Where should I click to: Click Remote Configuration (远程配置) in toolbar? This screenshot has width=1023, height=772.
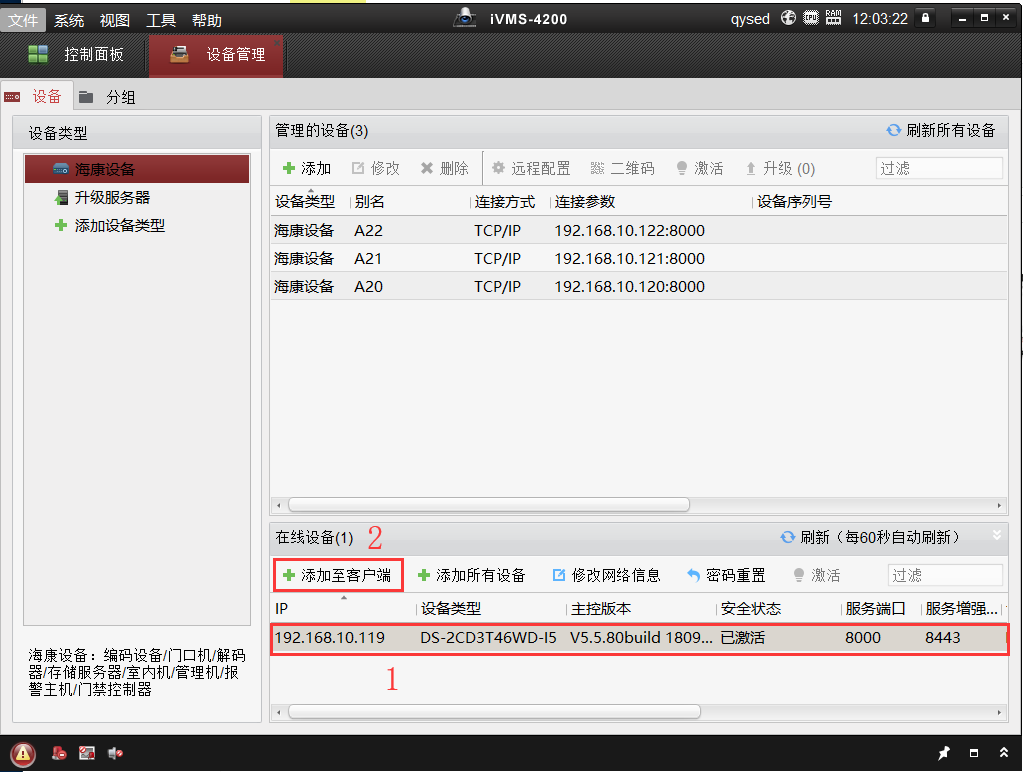tap(531, 169)
